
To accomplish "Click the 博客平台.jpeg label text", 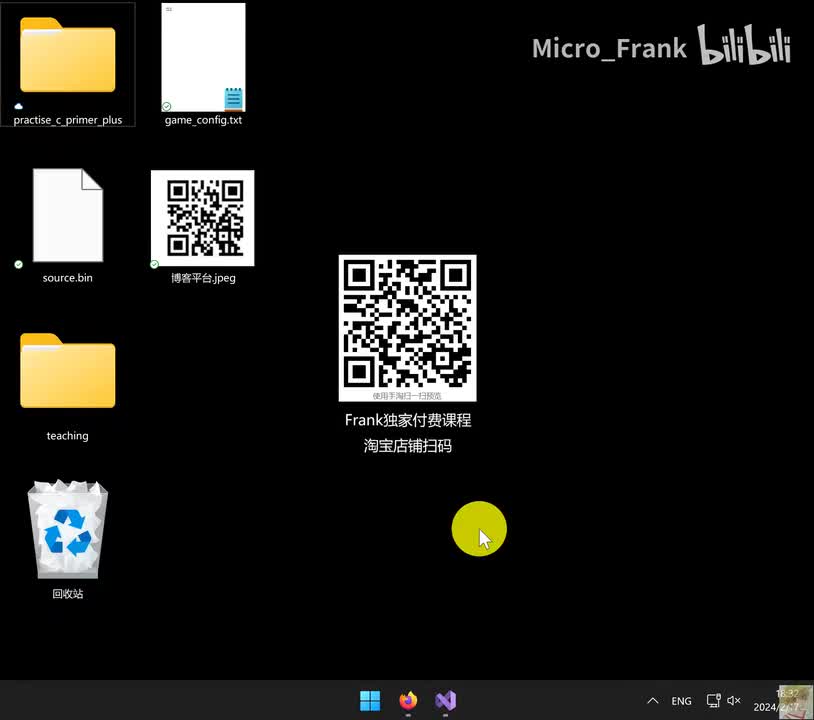I will pos(204,278).
